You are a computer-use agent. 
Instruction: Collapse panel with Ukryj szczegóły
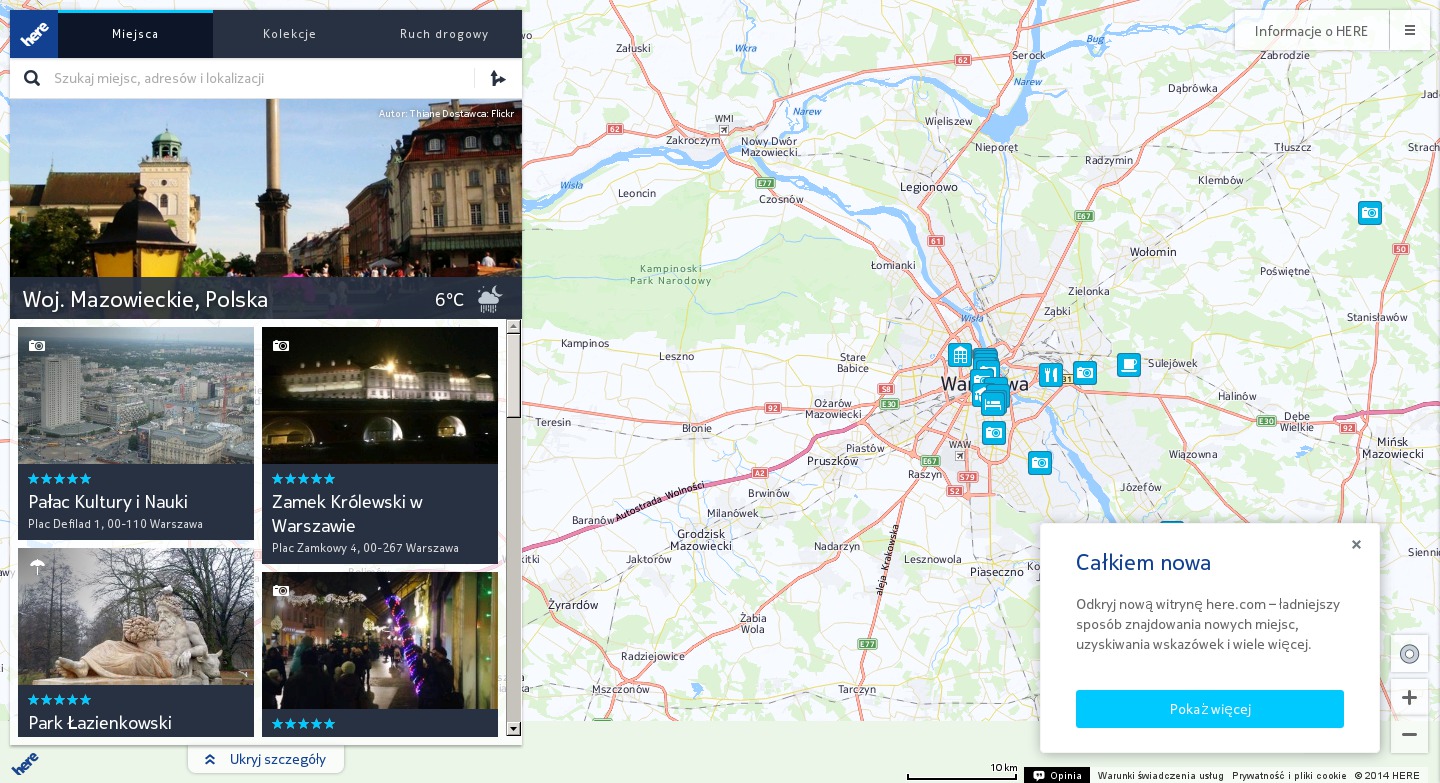[266, 759]
